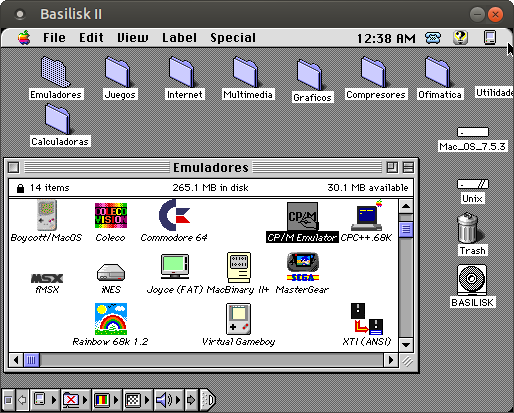Image resolution: width=514 pixels, height=413 pixels.
Task: Toggle the Emuladores window shade box
Action: tap(408, 167)
